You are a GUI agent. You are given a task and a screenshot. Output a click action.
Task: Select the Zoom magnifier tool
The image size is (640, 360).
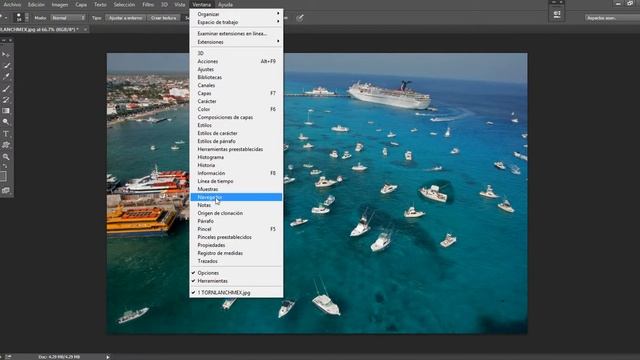pyautogui.click(x=6, y=157)
